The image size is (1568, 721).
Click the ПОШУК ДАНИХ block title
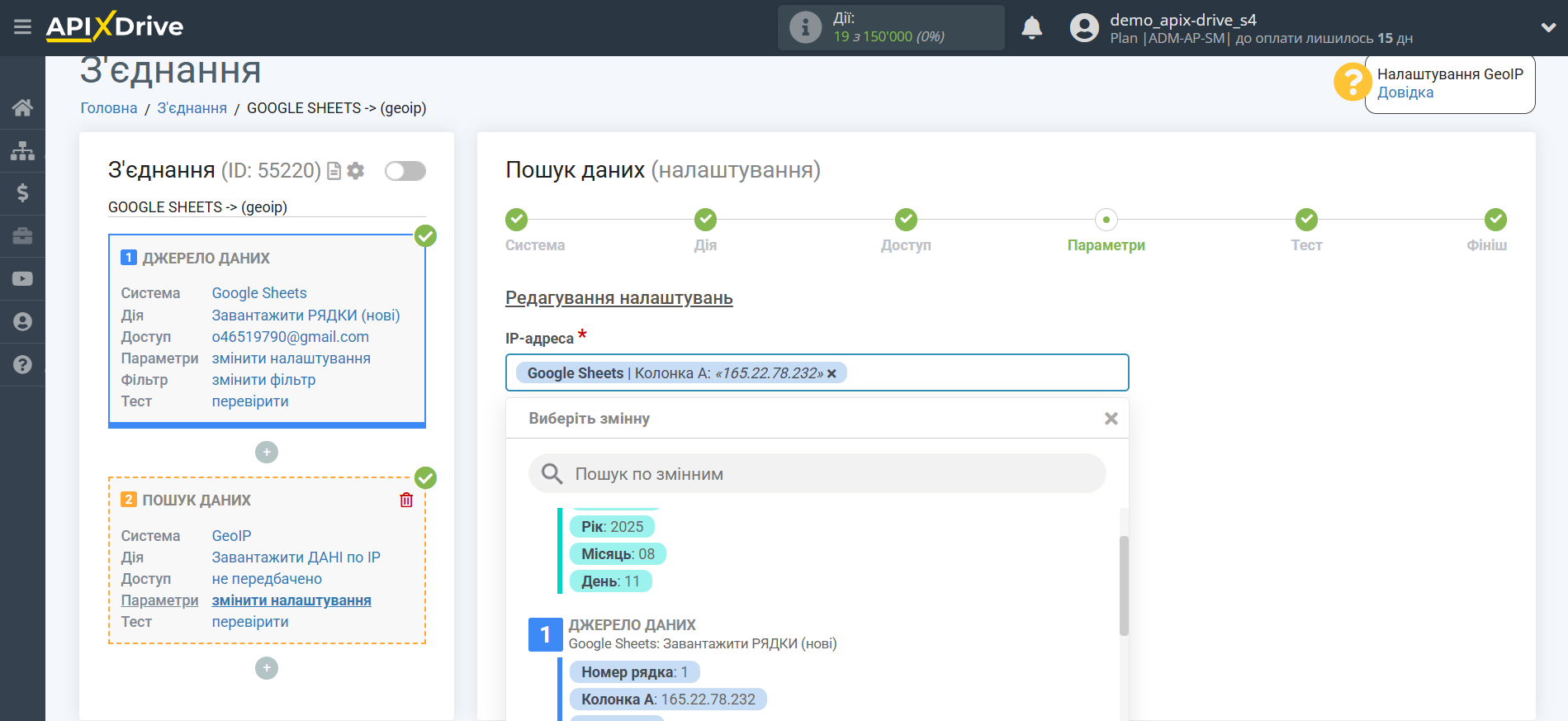point(197,500)
